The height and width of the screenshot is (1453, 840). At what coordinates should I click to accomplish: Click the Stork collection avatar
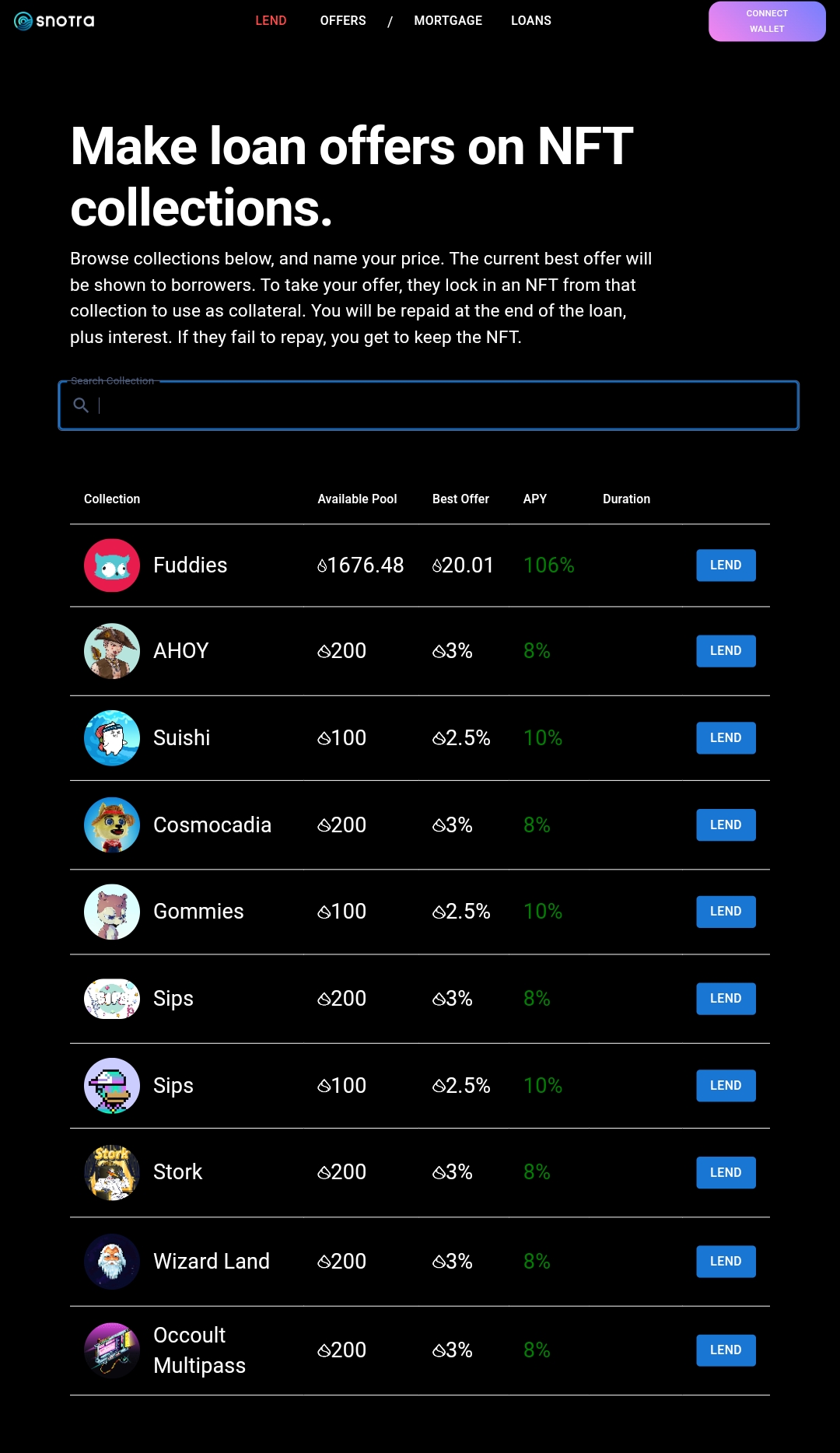[x=111, y=1171]
